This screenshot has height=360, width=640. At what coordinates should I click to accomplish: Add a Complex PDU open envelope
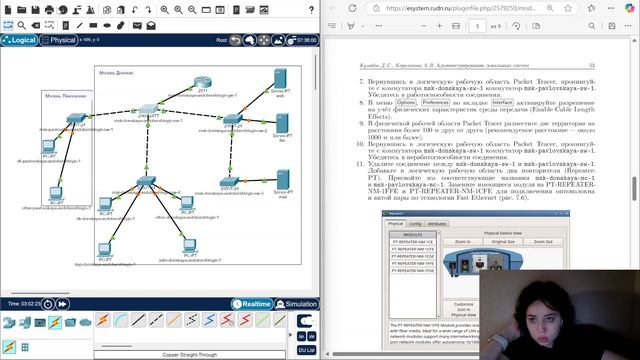coord(151,25)
